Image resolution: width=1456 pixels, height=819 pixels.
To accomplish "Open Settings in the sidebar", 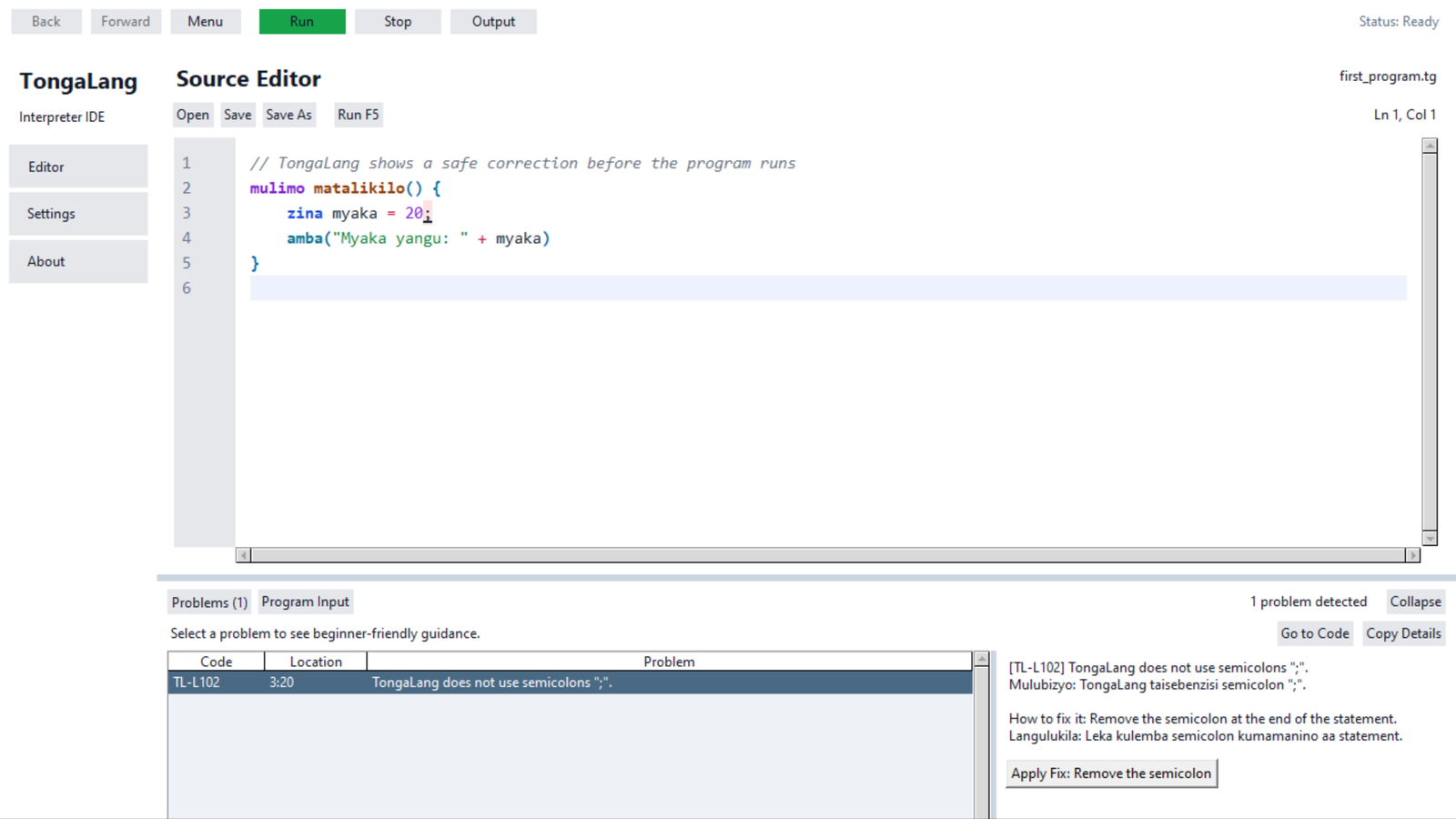I will point(78,214).
